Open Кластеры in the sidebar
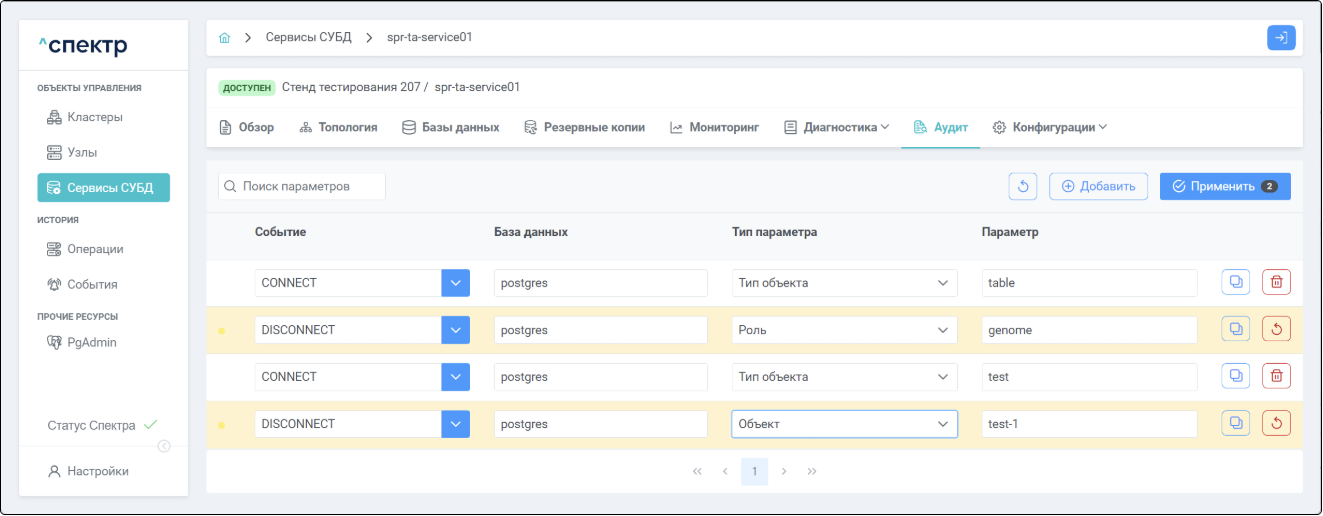The image size is (1323, 516). tap(95, 117)
